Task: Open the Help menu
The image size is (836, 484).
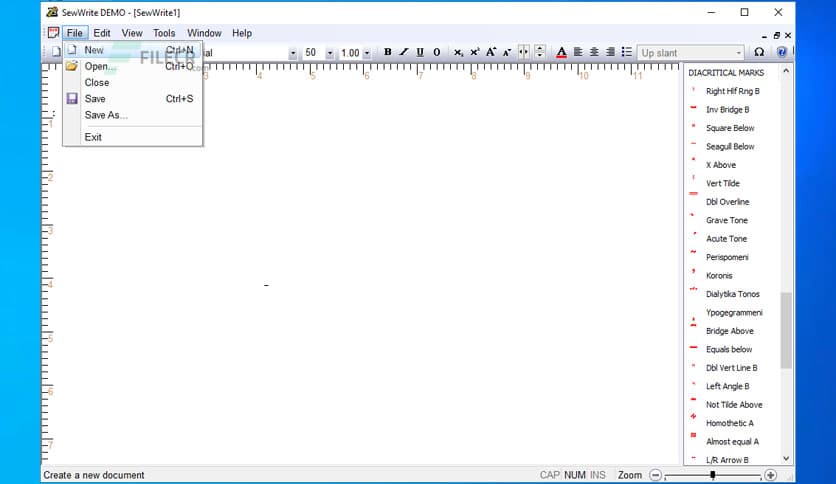Action: click(x=242, y=33)
